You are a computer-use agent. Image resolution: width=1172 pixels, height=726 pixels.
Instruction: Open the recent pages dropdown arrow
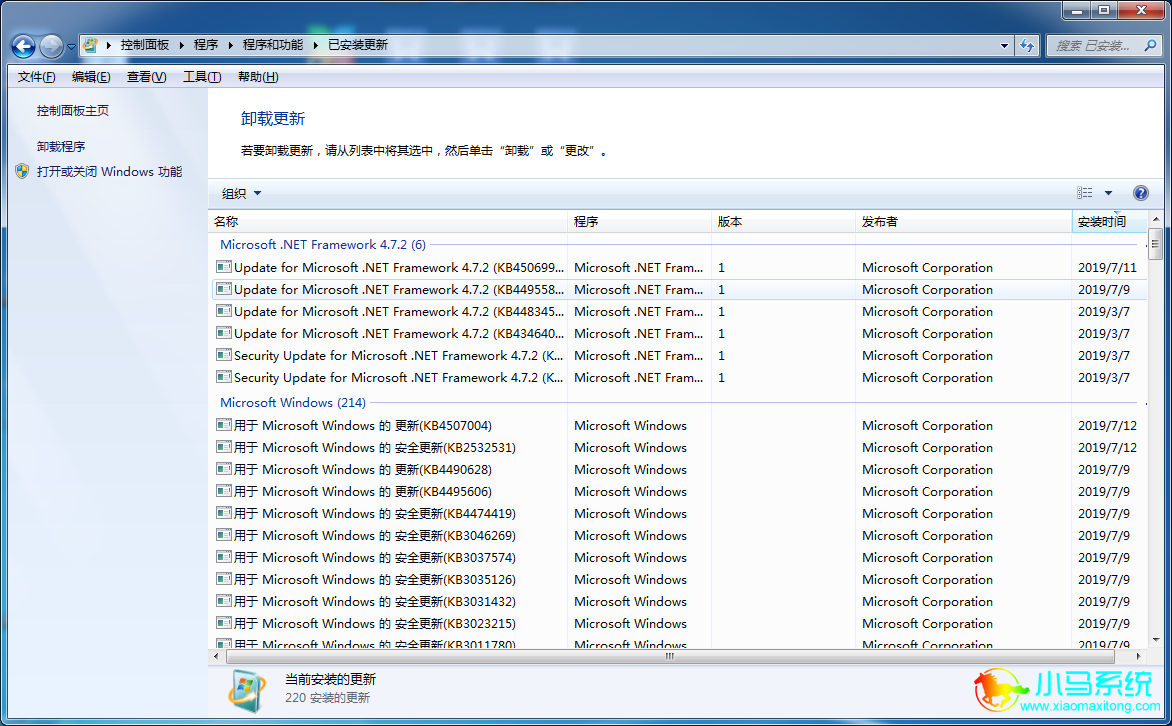71,46
